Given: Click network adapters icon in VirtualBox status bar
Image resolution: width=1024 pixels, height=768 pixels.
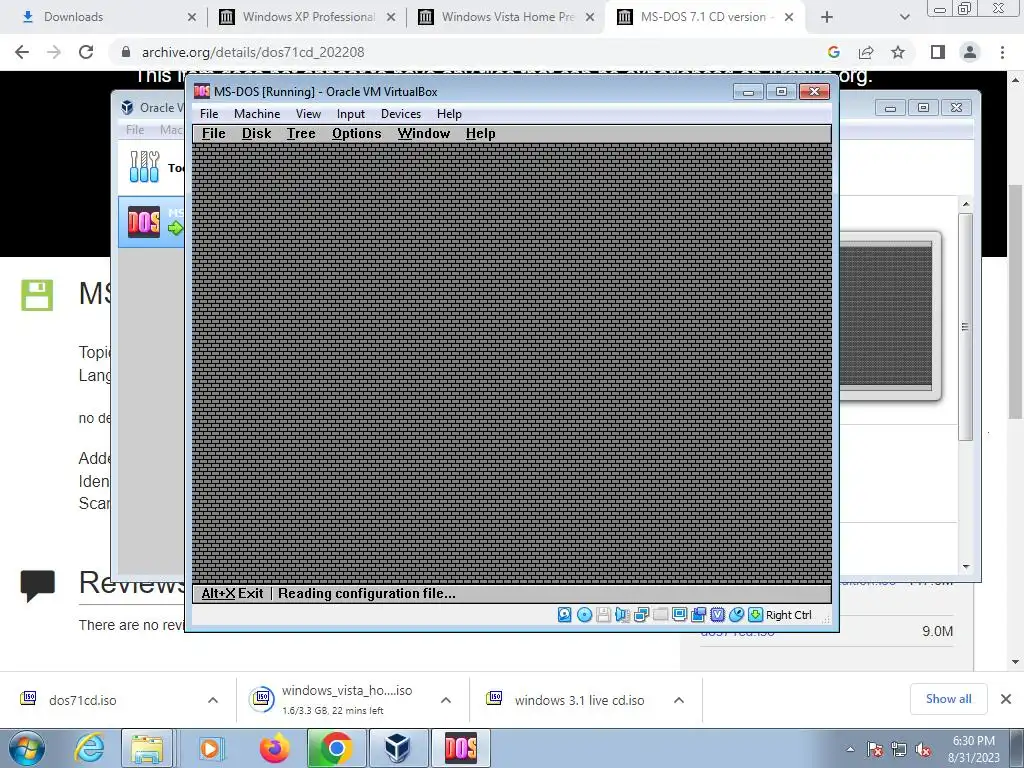Looking at the screenshot, I should pos(641,615).
